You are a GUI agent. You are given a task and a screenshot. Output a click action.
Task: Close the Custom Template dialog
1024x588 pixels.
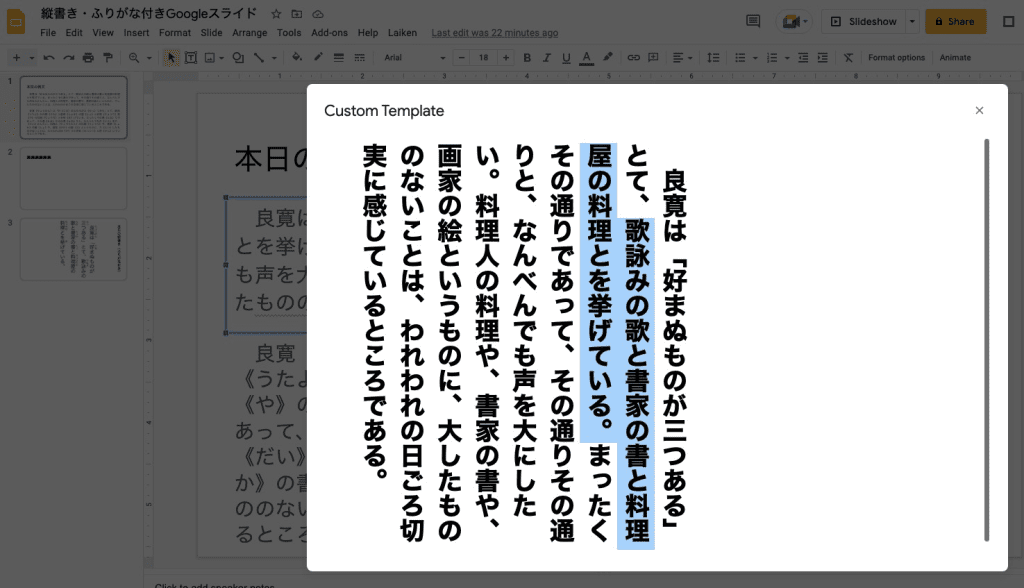(979, 111)
